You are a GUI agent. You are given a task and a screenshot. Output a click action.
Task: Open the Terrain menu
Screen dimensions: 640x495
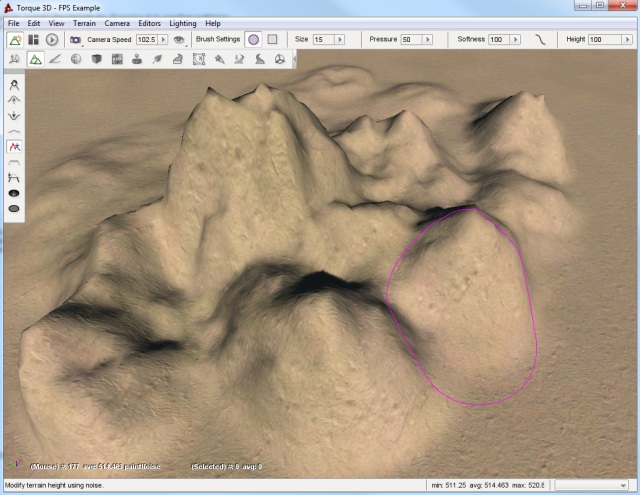coord(83,22)
